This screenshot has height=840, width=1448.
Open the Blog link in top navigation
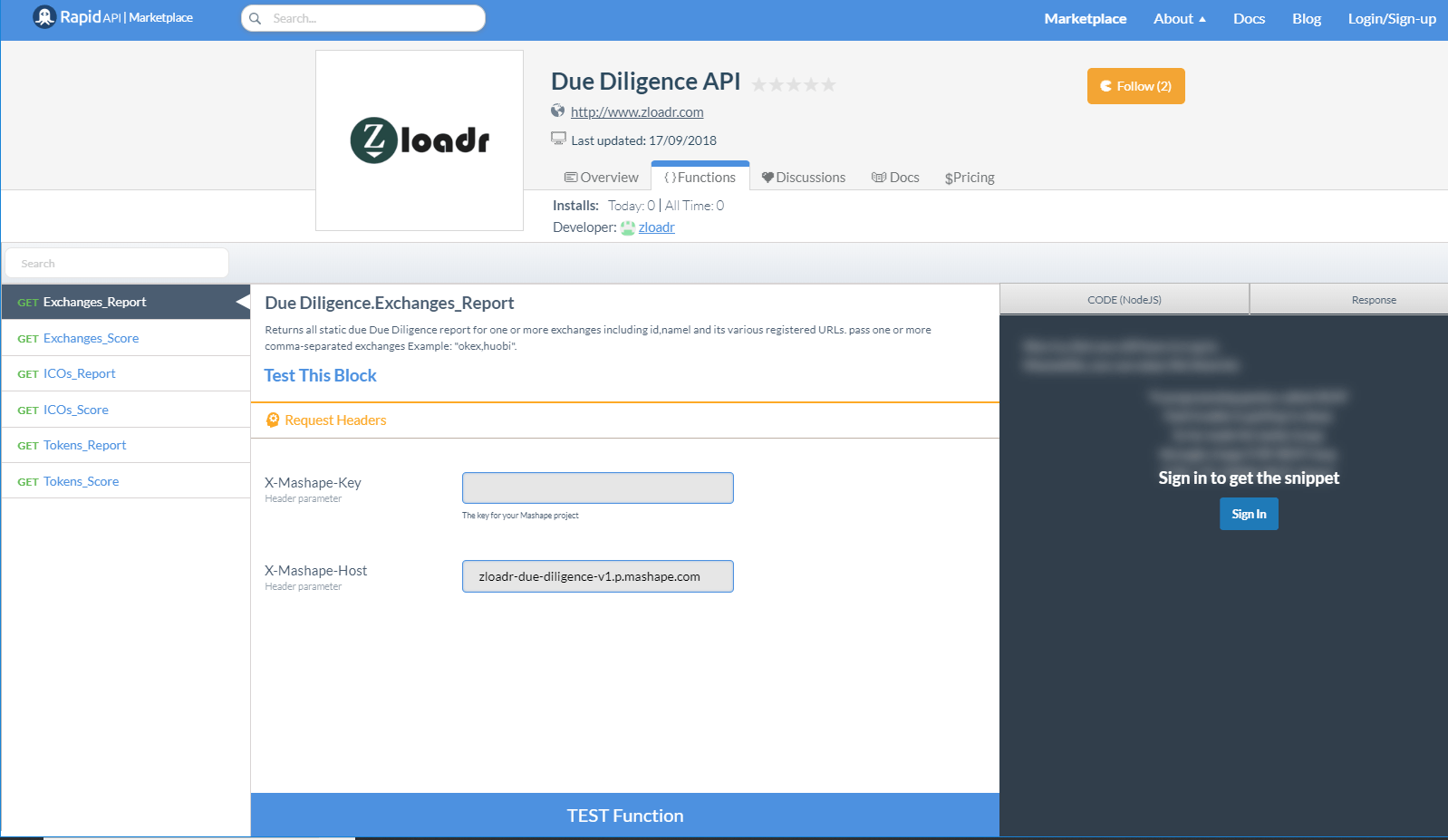(x=1307, y=18)
